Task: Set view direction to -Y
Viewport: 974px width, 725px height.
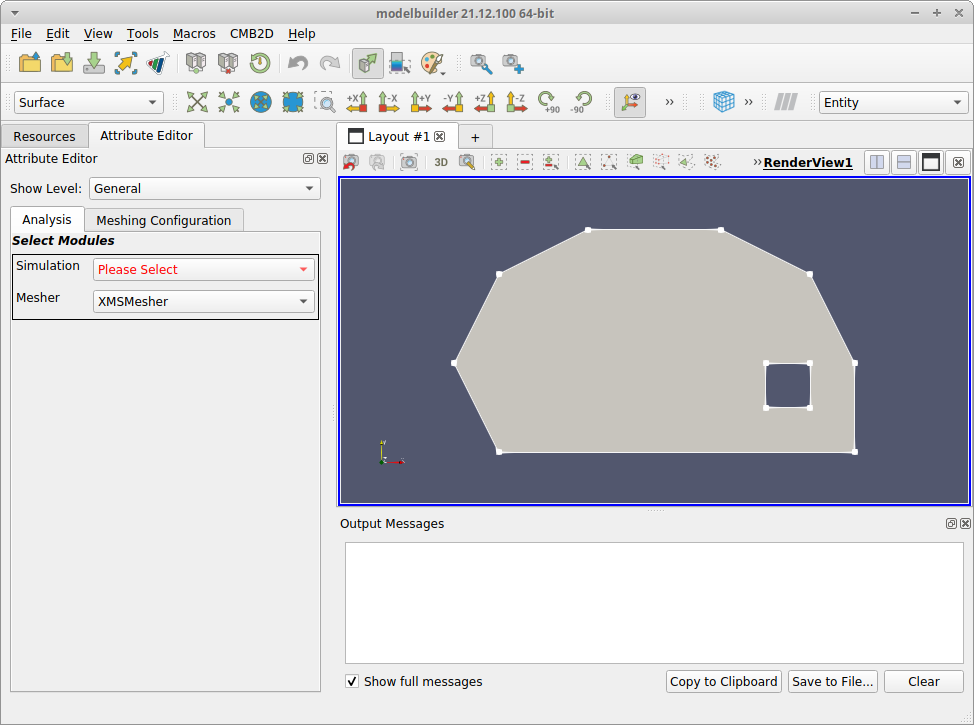Action: point(452,102)
